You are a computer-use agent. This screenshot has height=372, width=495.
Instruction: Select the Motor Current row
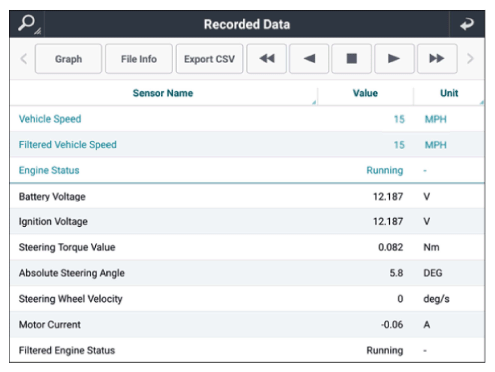pos(247,324)
